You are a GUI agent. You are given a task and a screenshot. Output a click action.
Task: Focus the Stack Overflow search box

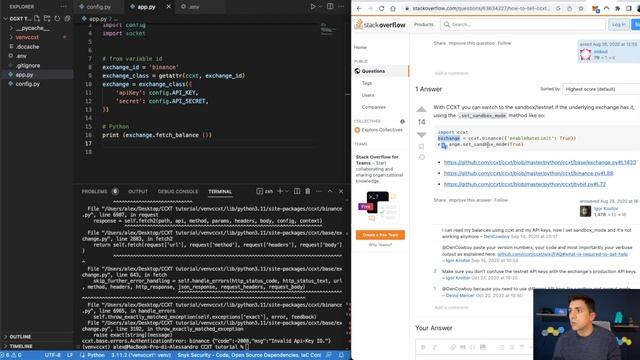pyautogui.click(x=523, y=24)
